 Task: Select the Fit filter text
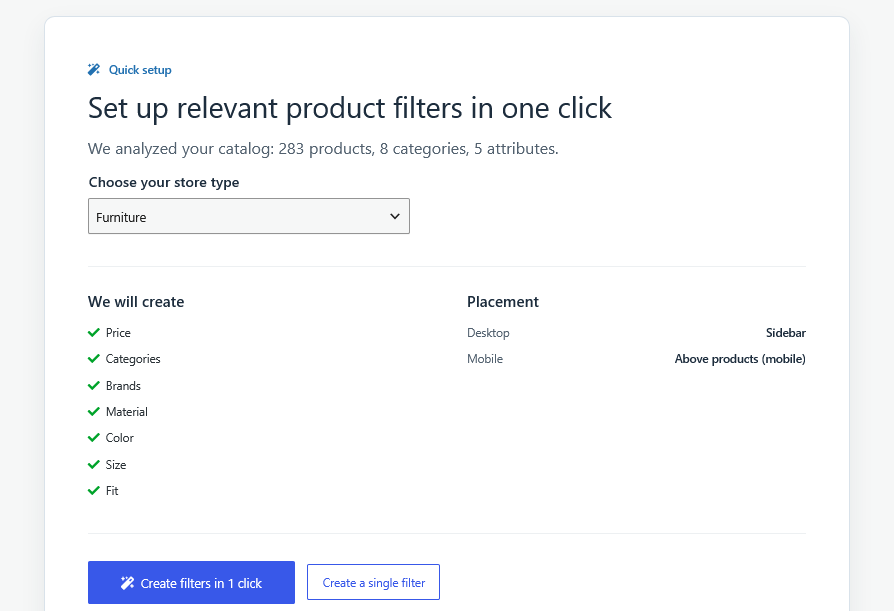(x=112, y=491)
